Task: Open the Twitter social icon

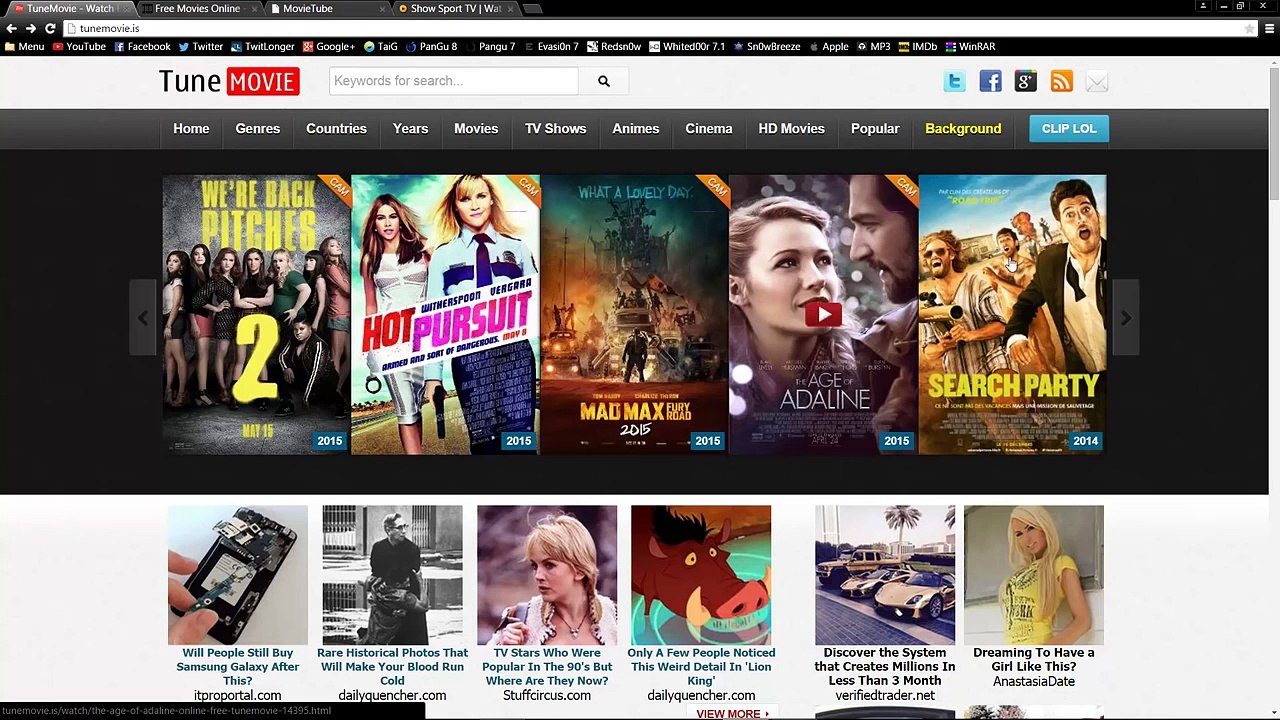Action: (955, 82)
